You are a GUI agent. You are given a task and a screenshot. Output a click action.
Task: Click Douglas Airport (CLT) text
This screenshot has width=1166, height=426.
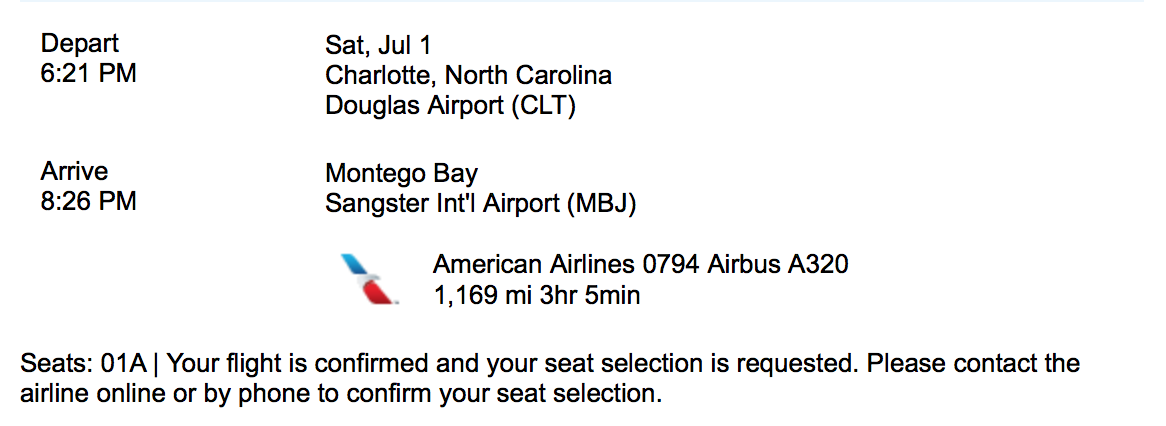click(x=451, y=106)
